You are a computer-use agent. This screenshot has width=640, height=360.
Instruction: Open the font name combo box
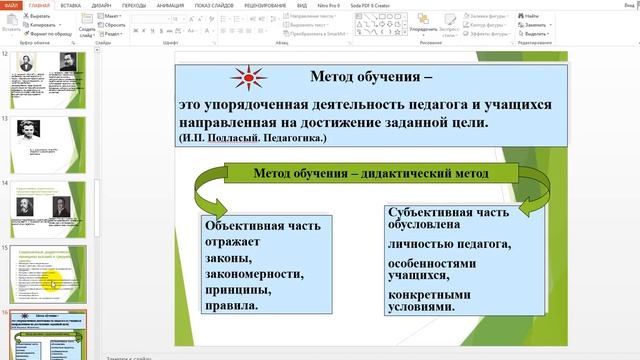coord(151,19)
